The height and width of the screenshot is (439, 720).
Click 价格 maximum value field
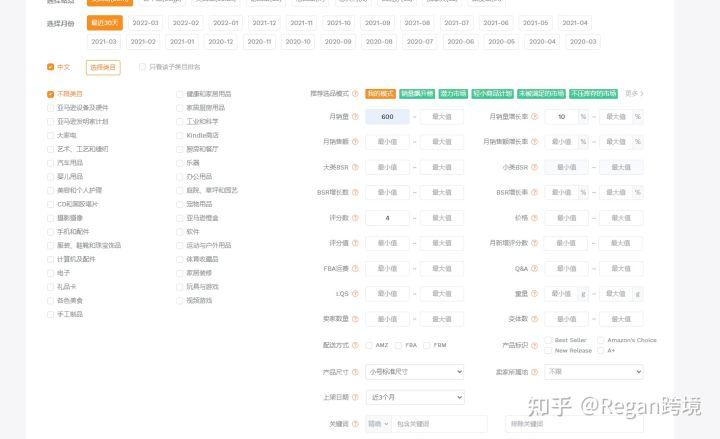coord(621,218)
